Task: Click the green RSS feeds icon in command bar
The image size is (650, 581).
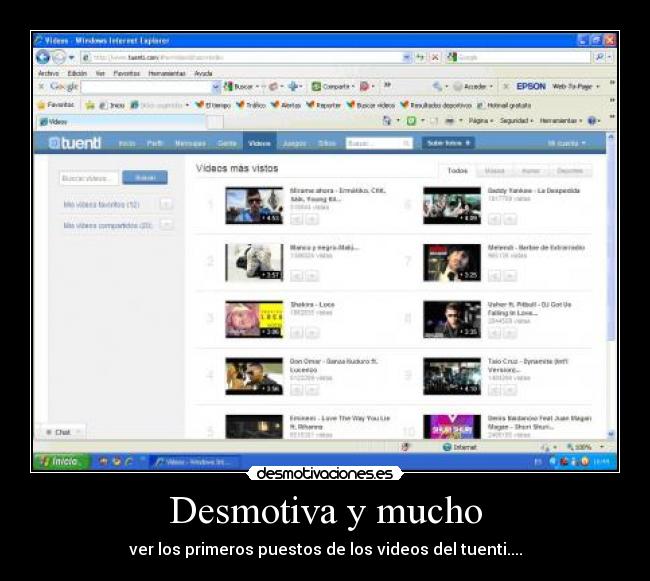Action: click(411, 121)
